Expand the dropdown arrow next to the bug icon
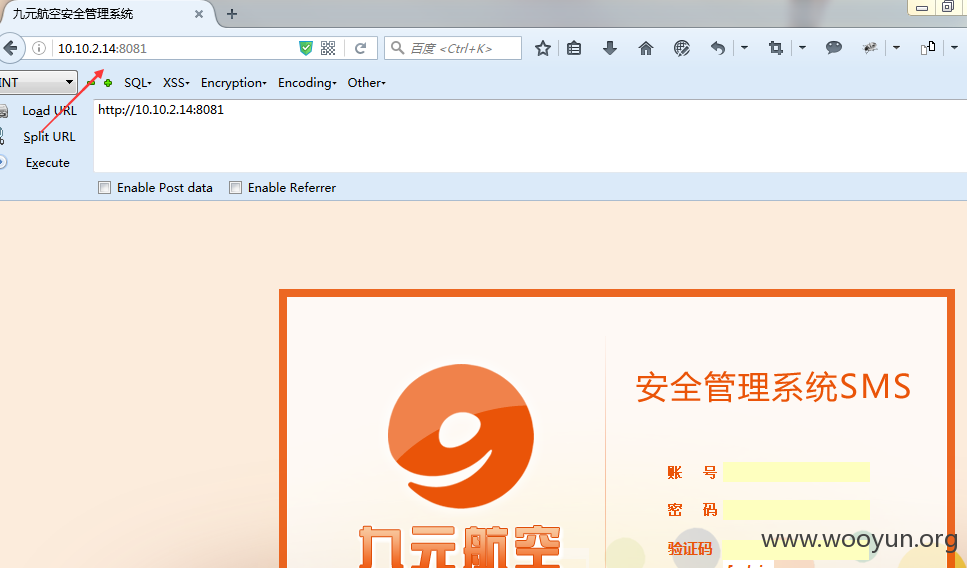967x568 pixels. (x=897, y=47)
